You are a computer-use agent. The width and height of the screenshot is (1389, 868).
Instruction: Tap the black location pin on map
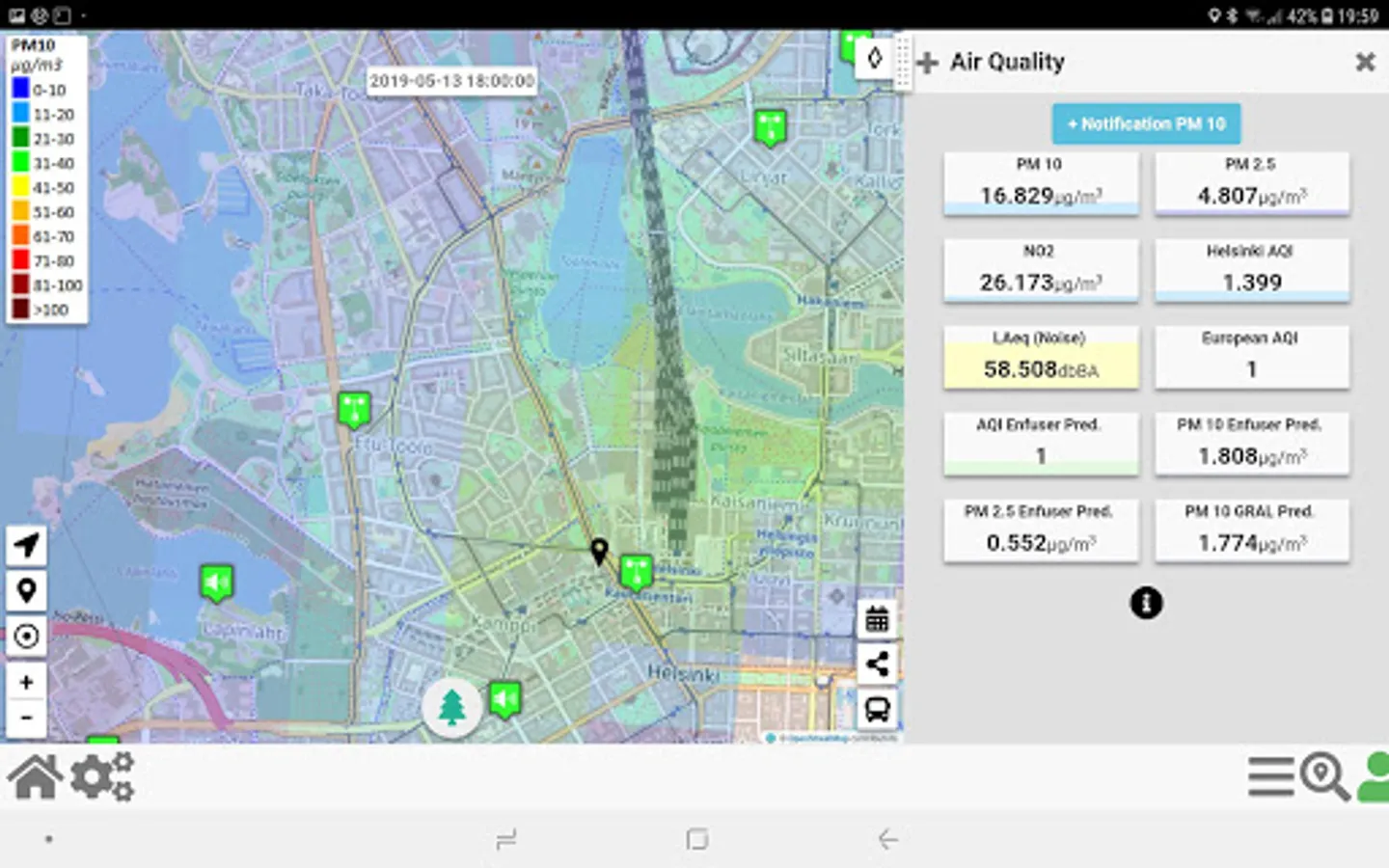click(599, 552)
